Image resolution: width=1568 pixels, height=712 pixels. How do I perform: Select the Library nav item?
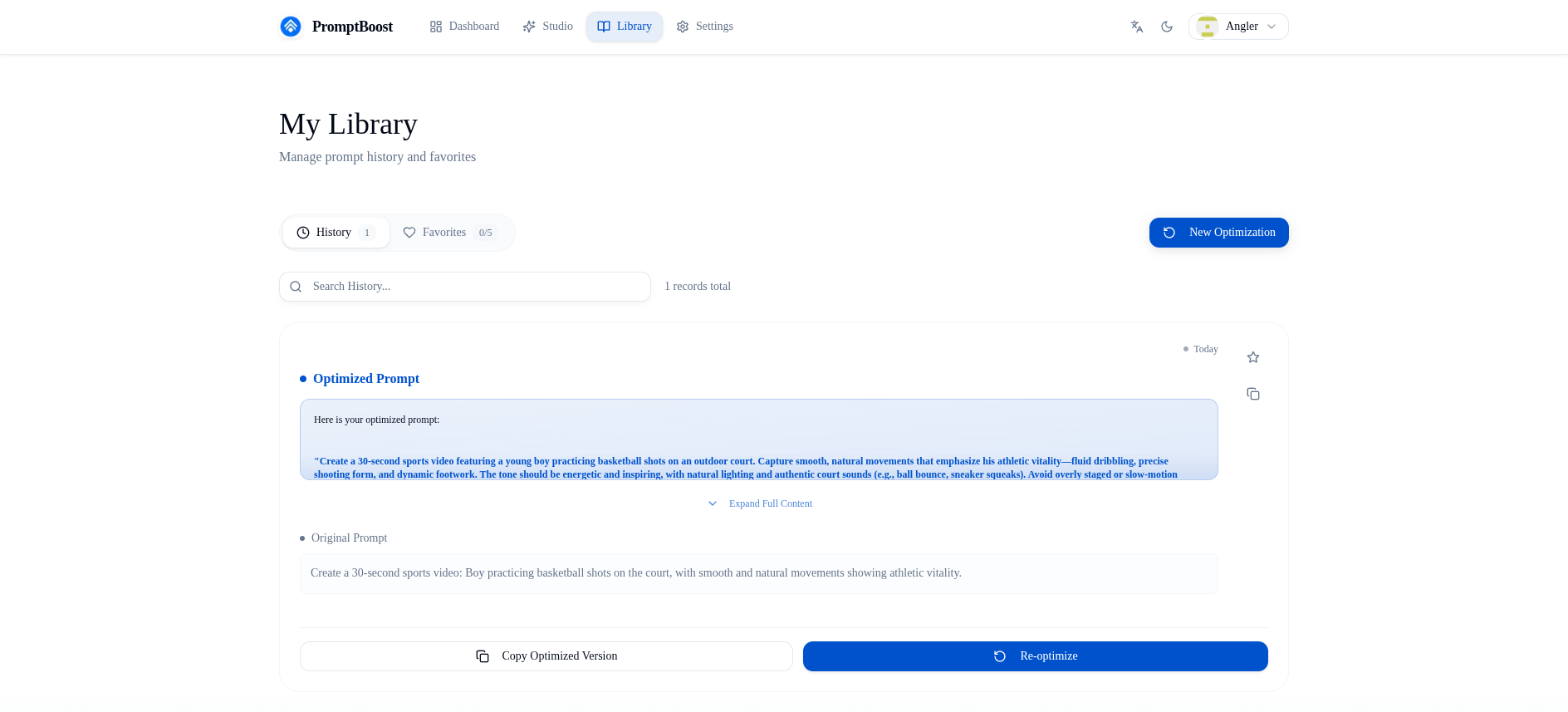[625, 27]
